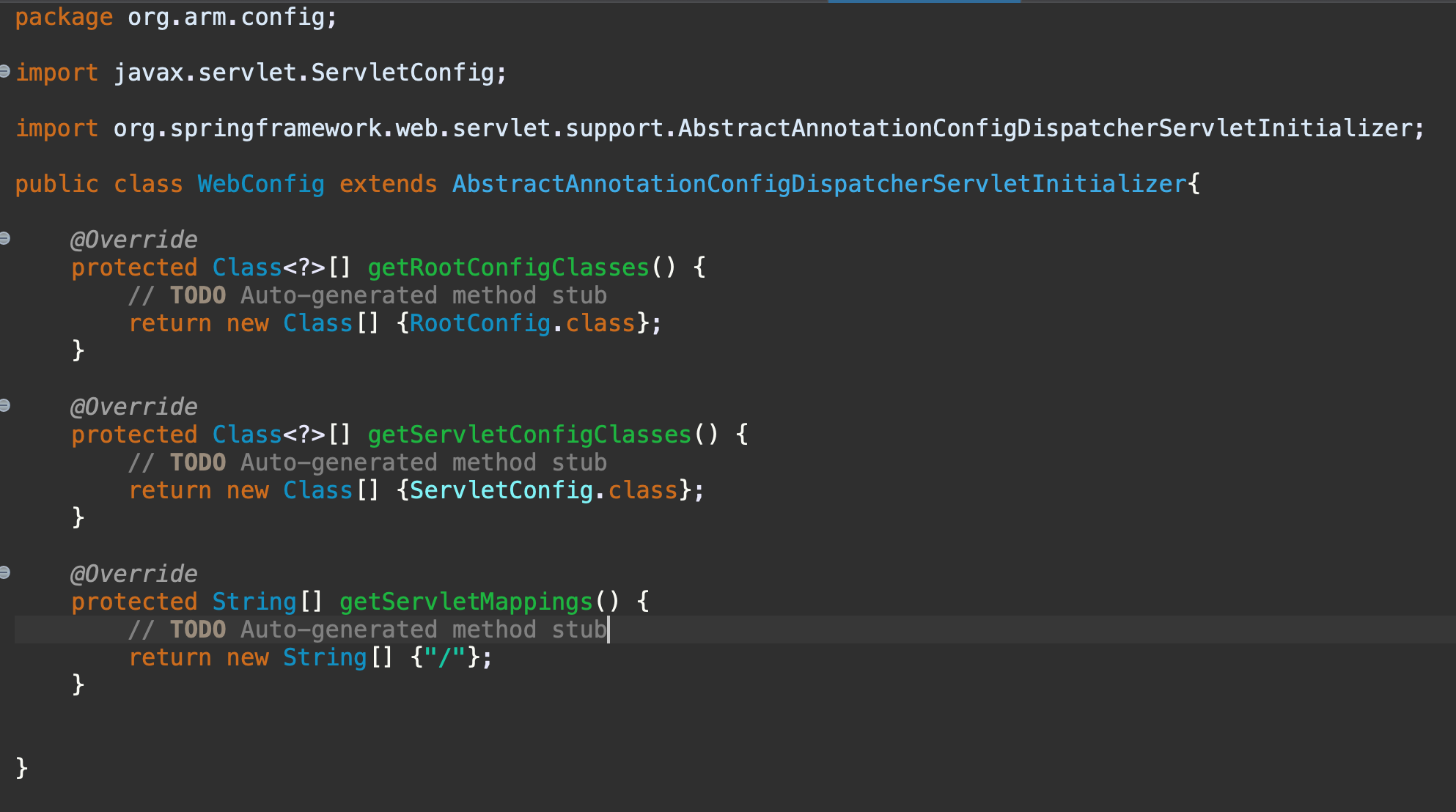The image size is (1456, 812).
Task: Click the second @Override annotation
Action: (133, 407)
